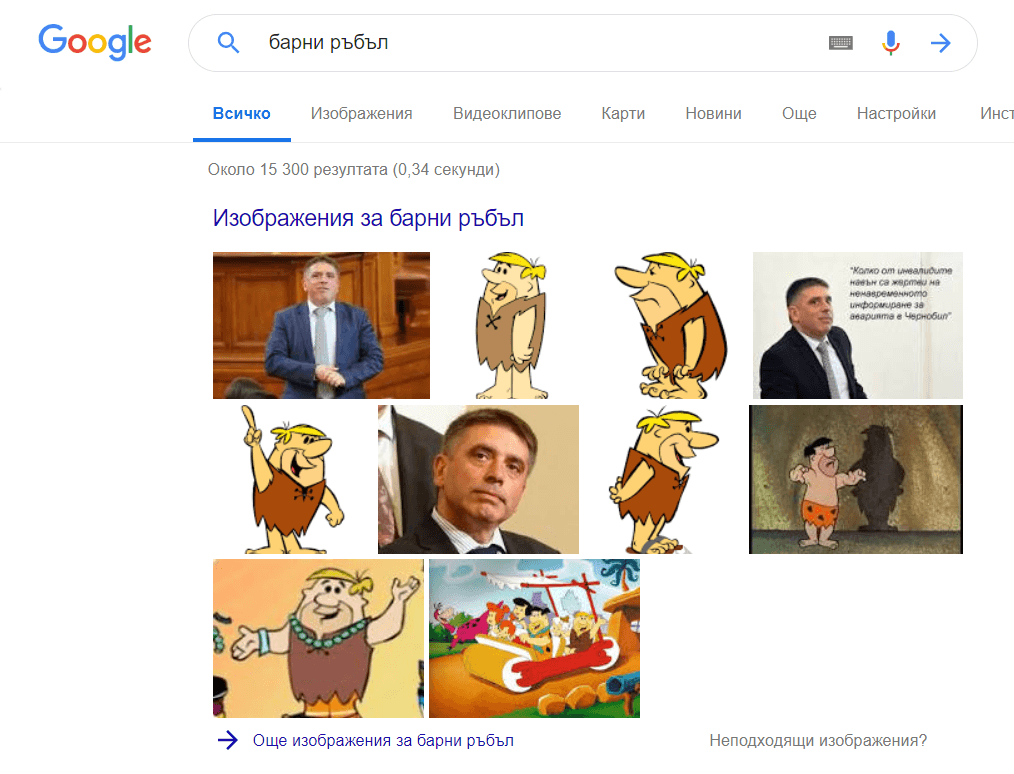The height and width of the screenshot is (774, 1014).
Task: Click into the search text field
Action: pyautogui.click(x=540, y=43)
